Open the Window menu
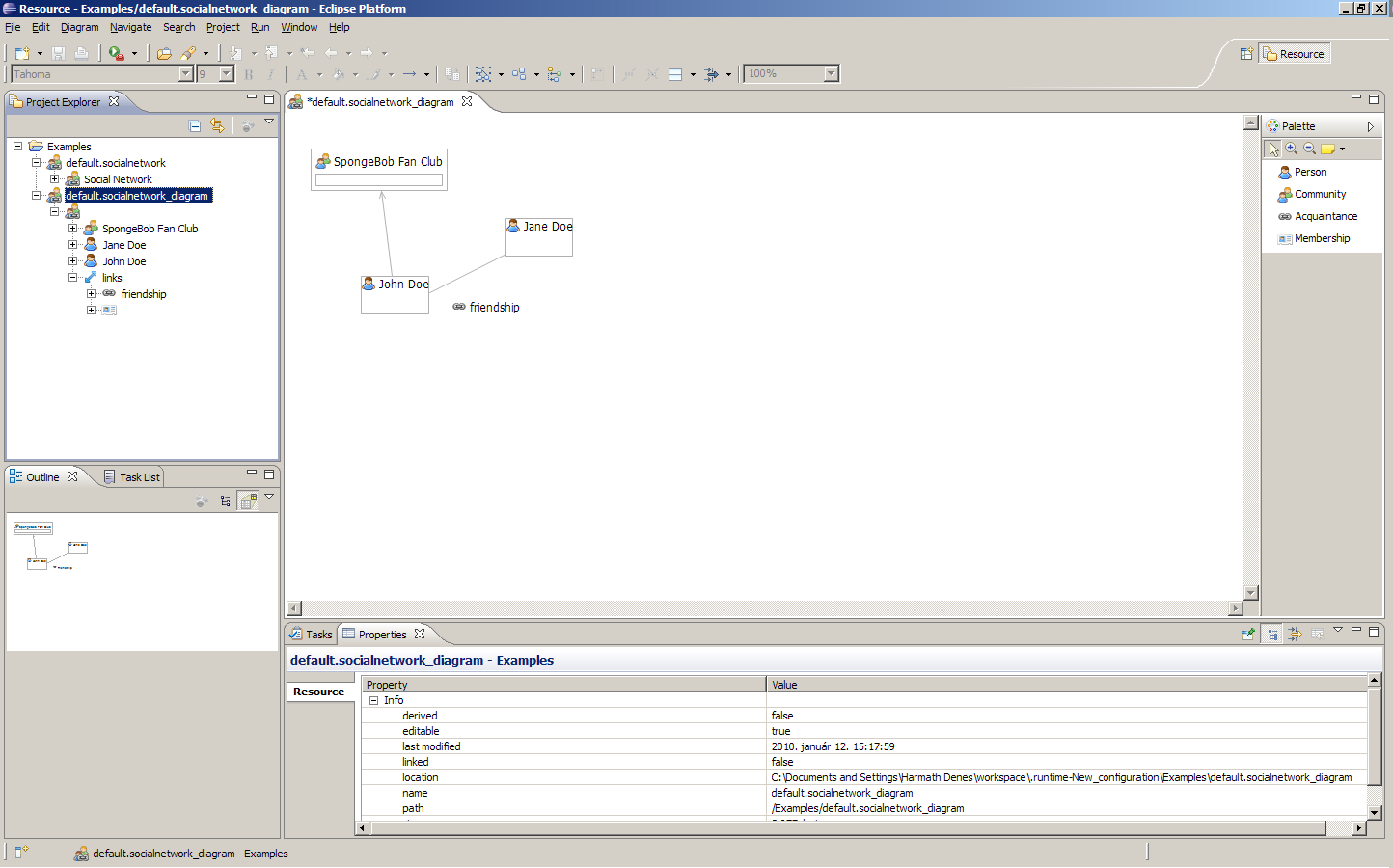 point(299,27)
